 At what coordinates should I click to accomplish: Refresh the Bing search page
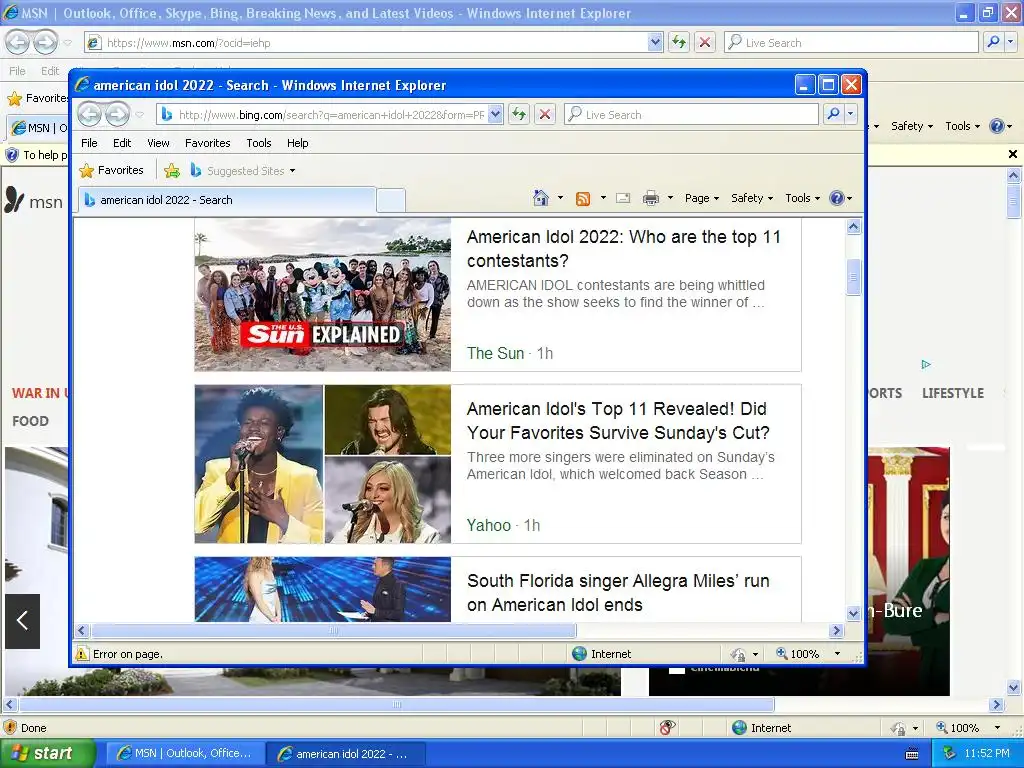pos(519,114)
